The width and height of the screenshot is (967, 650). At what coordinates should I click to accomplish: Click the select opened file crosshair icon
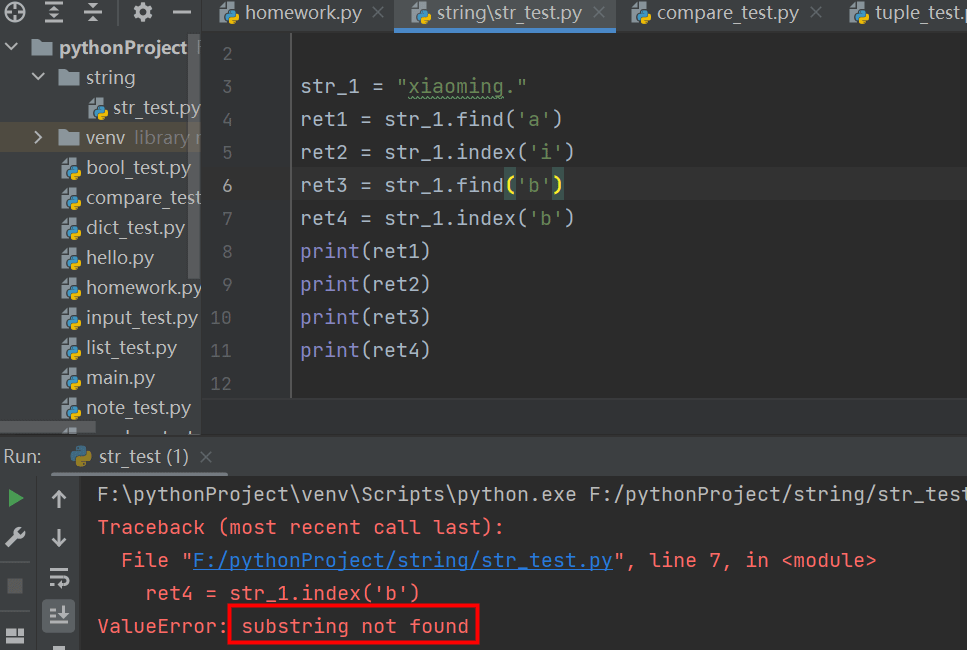pos(14,13)
